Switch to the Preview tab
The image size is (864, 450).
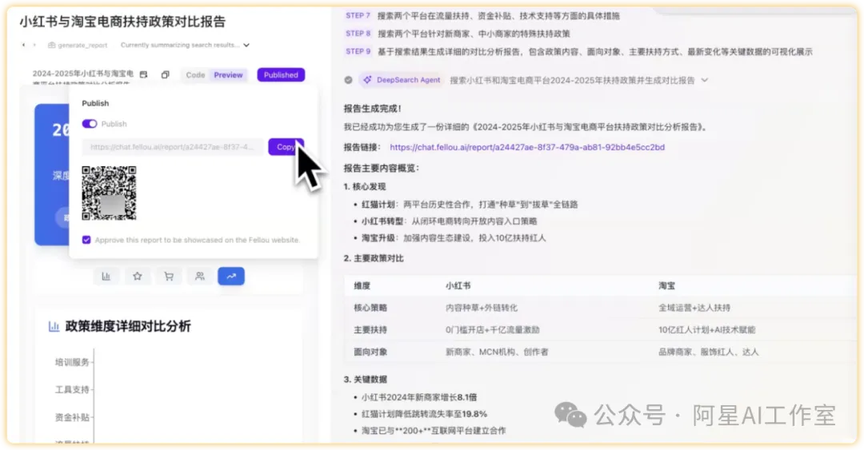pyautogui.click(x=228, y=75)
